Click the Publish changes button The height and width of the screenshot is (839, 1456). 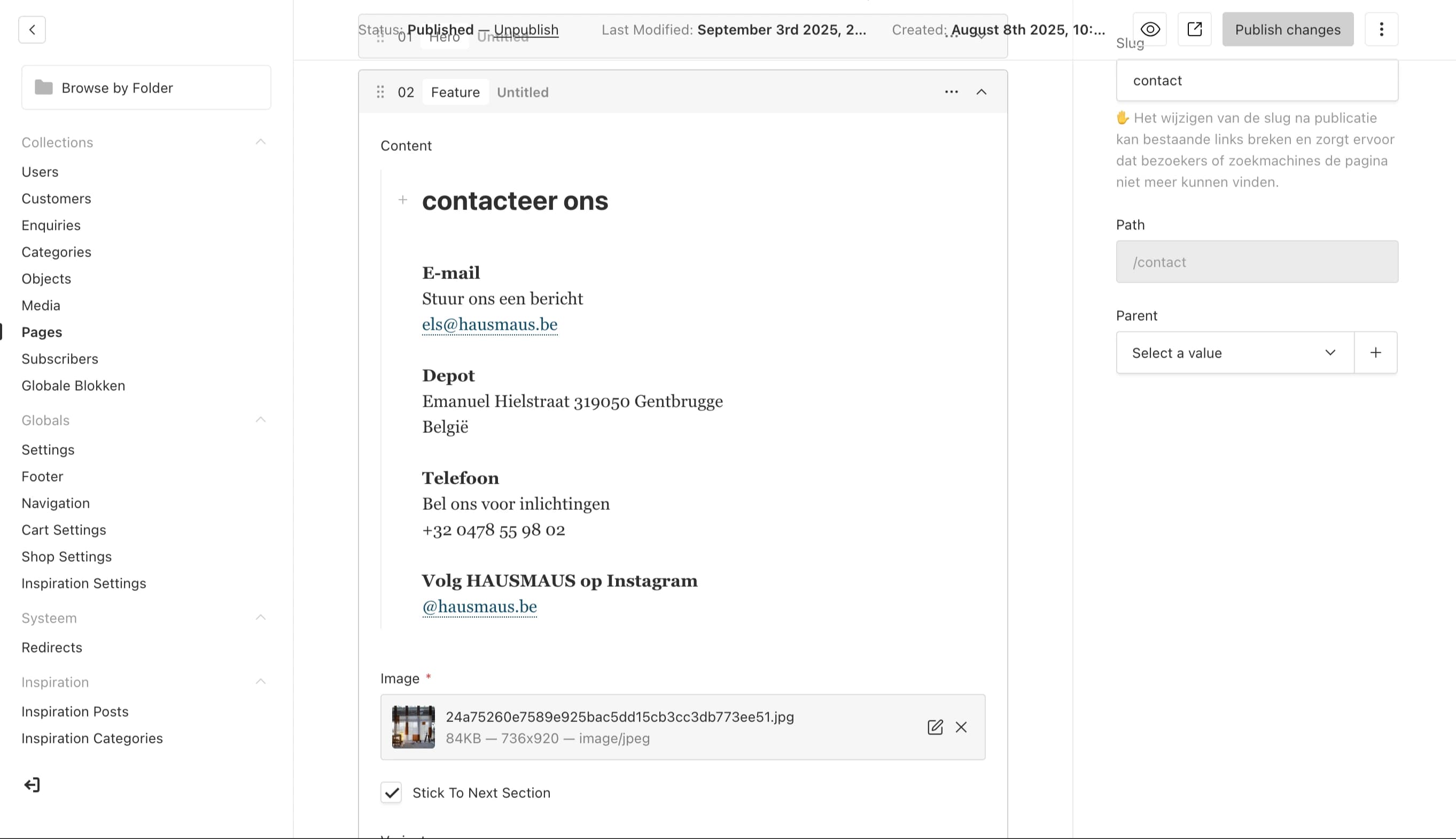pyautogui.click(x=1287, y=29)
